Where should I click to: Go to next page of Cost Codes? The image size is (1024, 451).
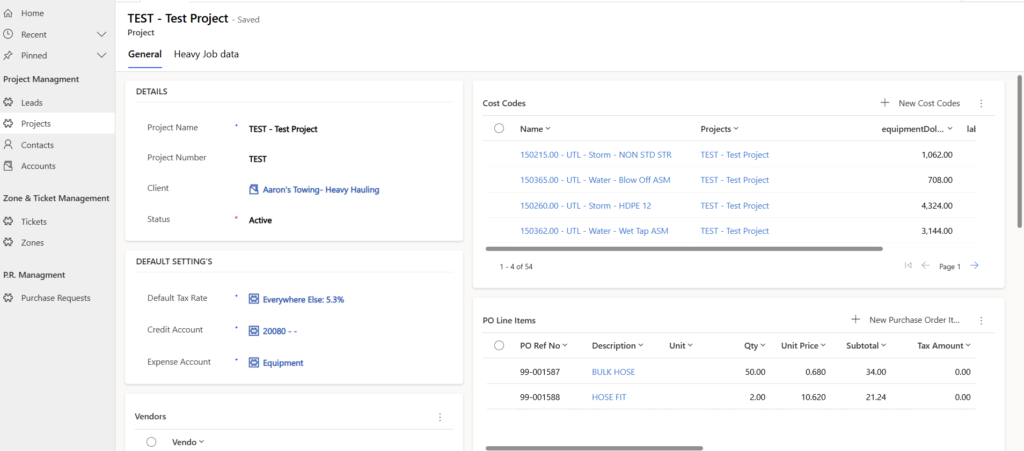[x=974, y=266]
